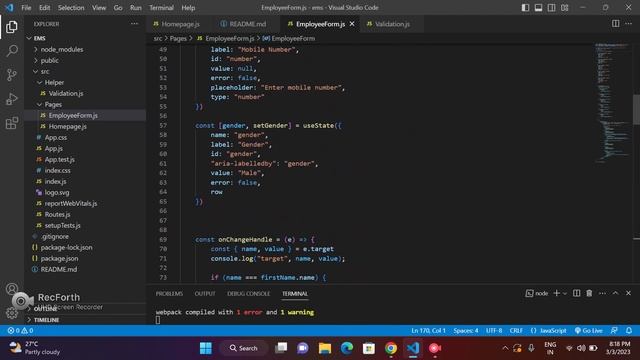
Task: Switch to the Problems panel tab
Action: [x=169, y=293]
